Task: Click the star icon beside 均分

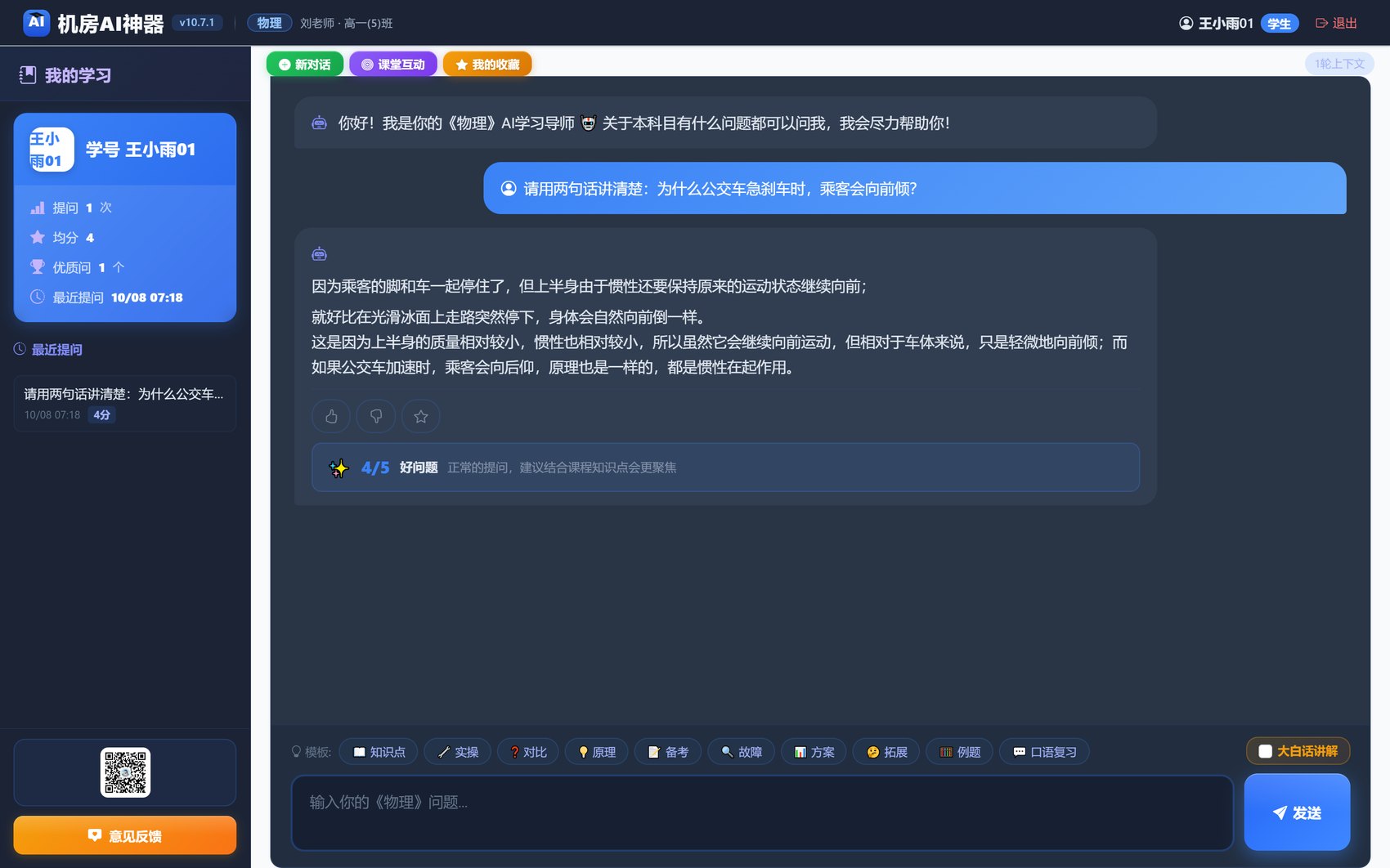Action: coord(38,237)
